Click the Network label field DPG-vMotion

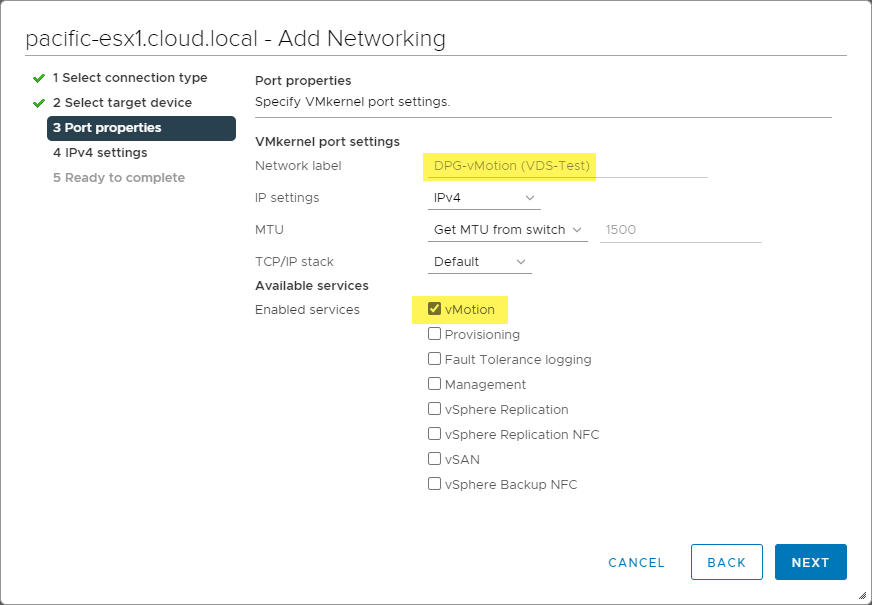(567, 166)
